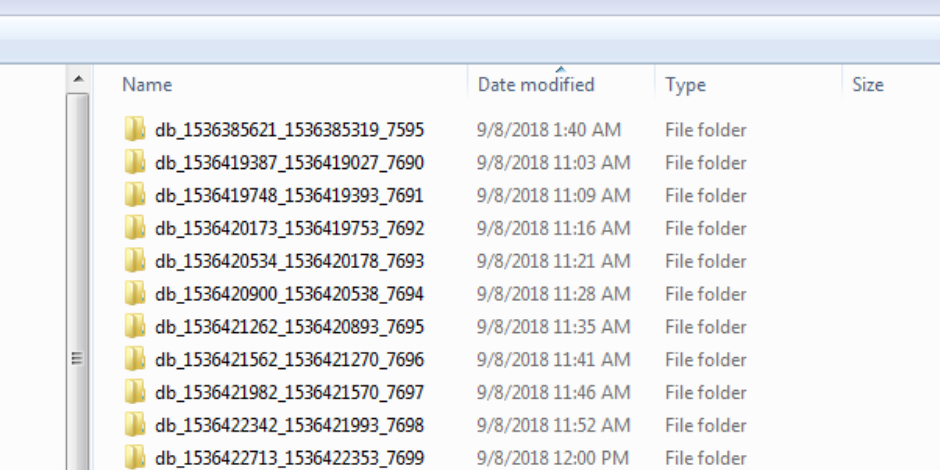Screen dimensions: 940x470
Task: Click the scrollbar up arrow
Action: coord(78,79)
